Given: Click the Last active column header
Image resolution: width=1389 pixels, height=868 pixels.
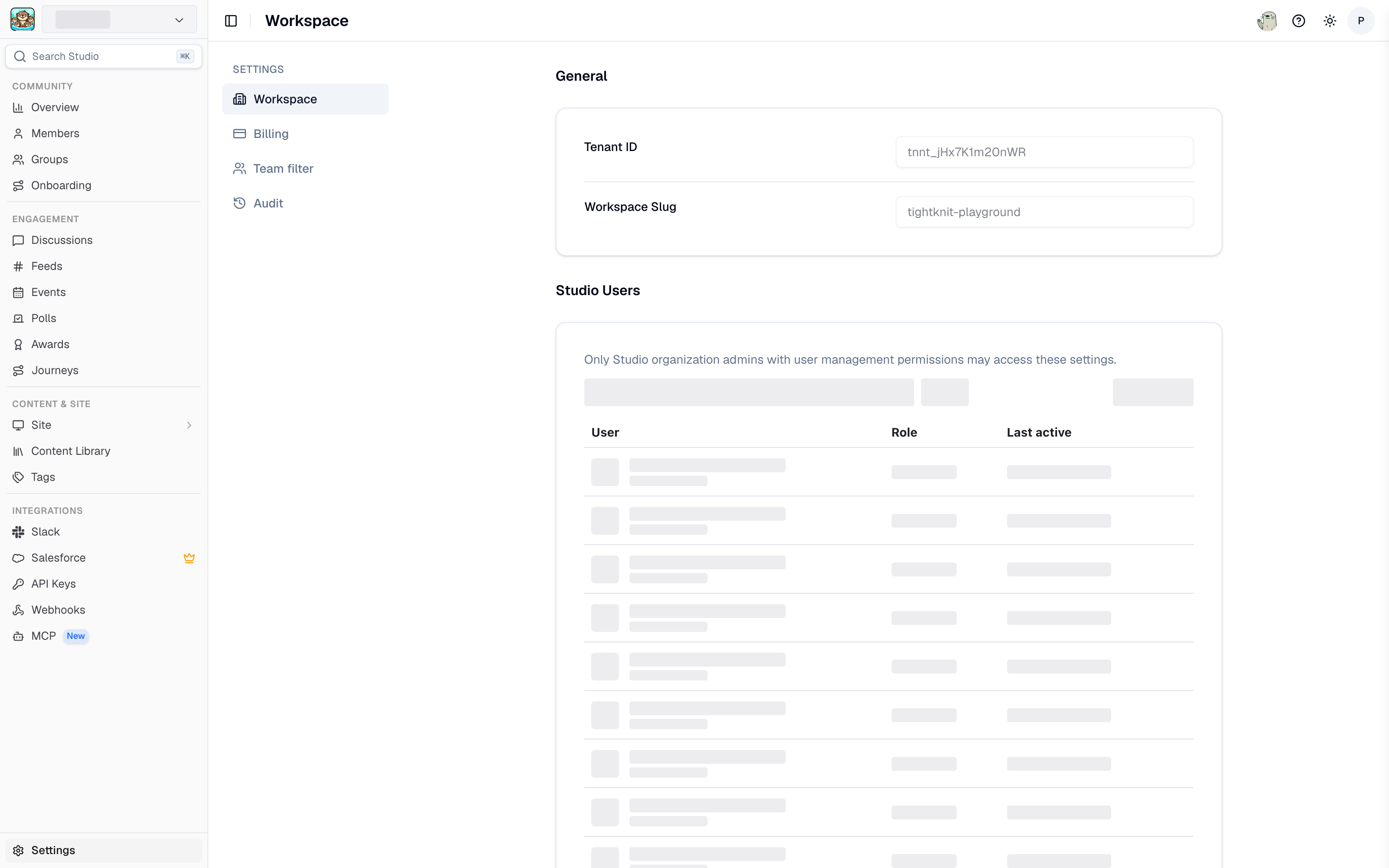Looking at the screenshot, I should 1039,432.
